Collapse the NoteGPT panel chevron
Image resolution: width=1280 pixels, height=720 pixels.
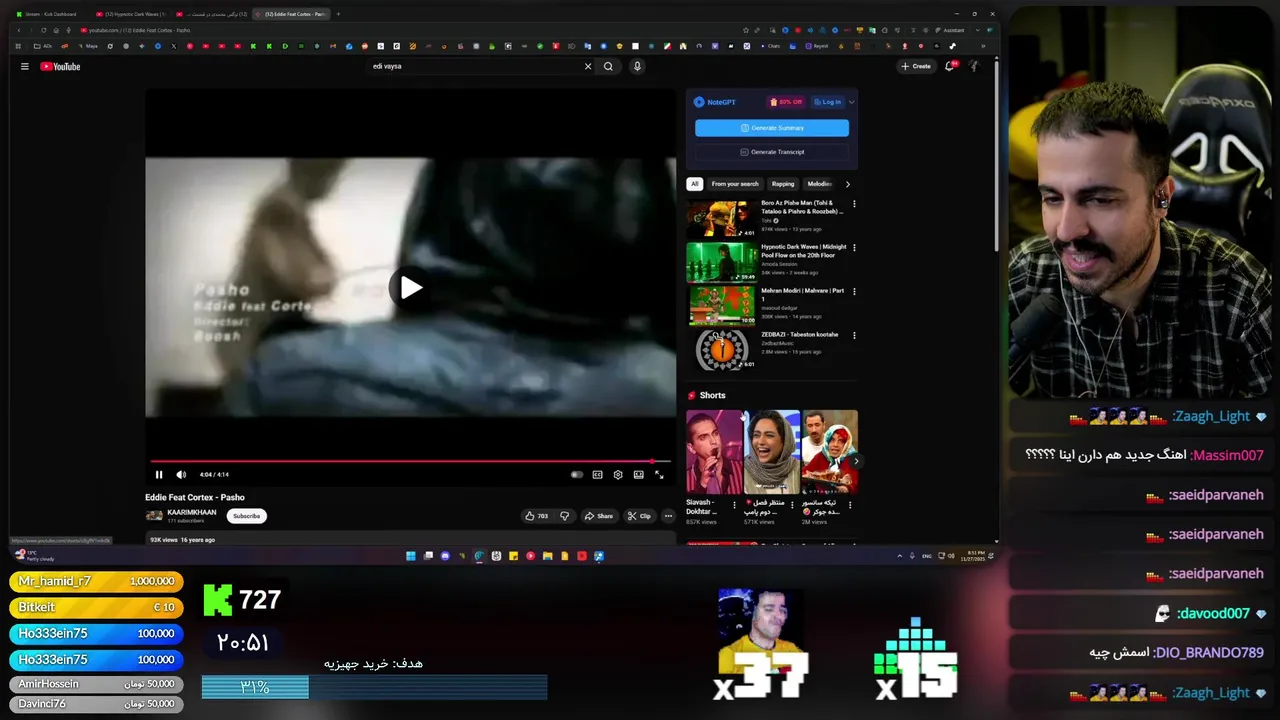pyautogui.click(x=851, y=102)
